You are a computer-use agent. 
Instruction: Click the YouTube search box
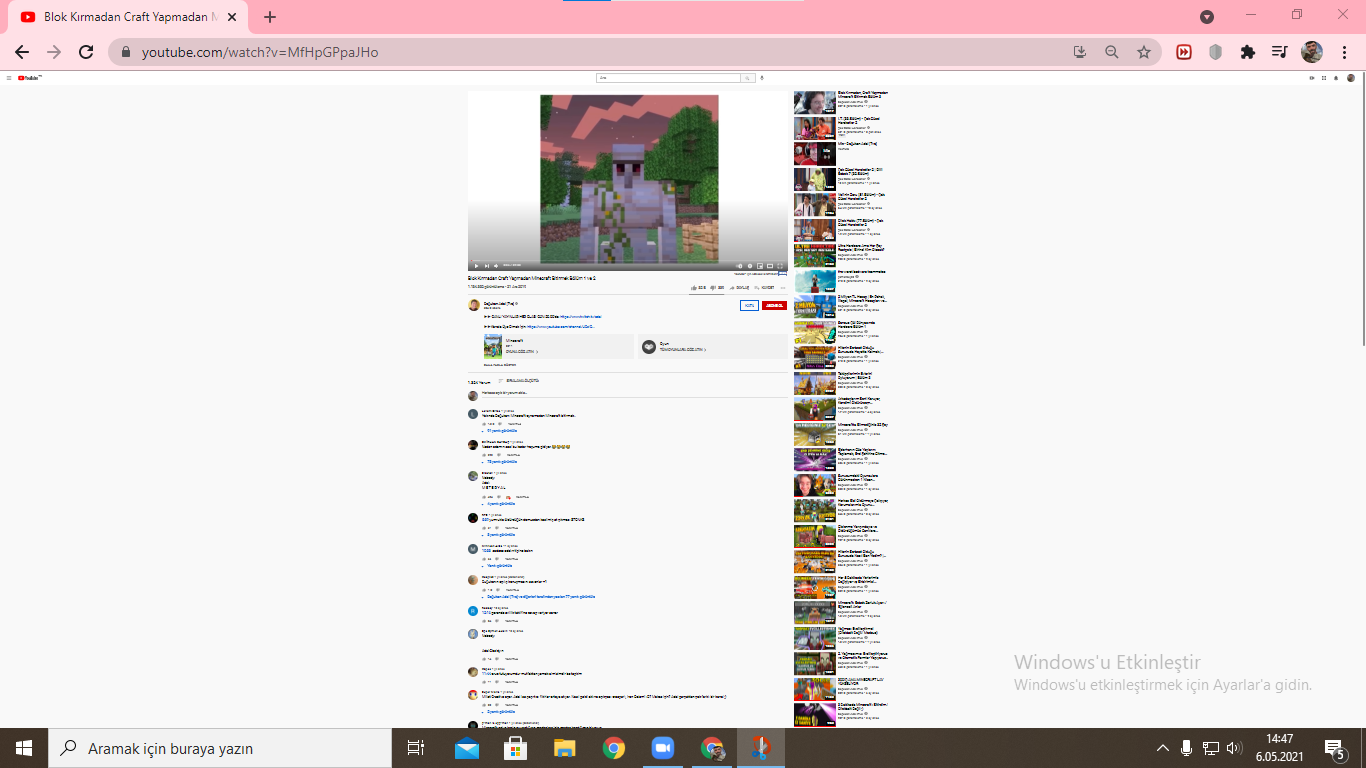668,77
